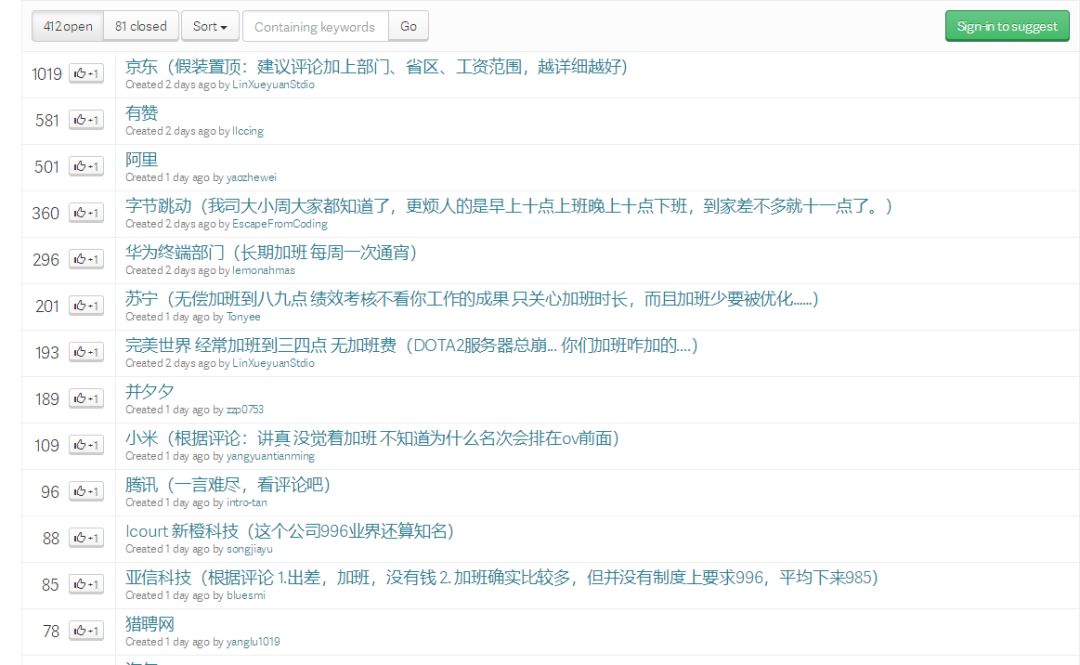Upvote the 字节跳动 suggestion
The width and height of the screenshot is (1080, 665).
86,213
